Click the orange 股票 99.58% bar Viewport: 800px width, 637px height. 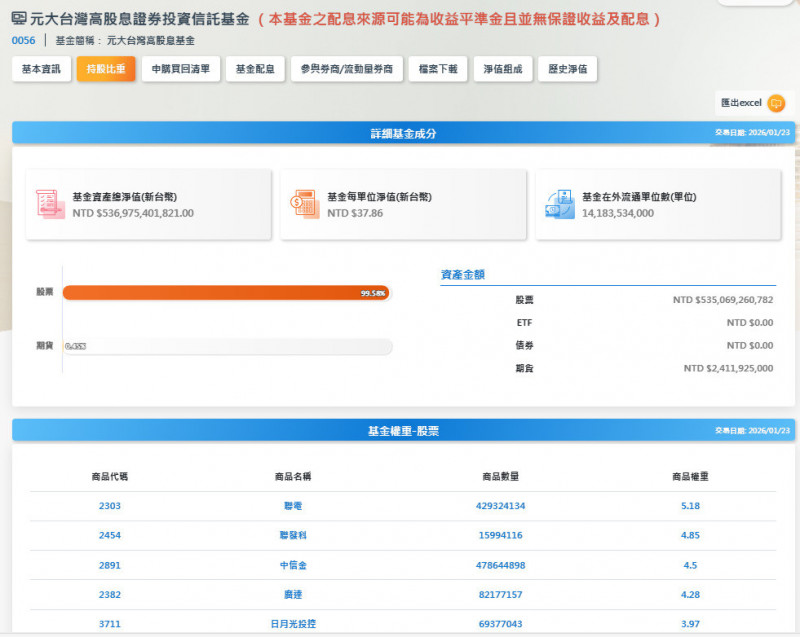tap(226, 293)
